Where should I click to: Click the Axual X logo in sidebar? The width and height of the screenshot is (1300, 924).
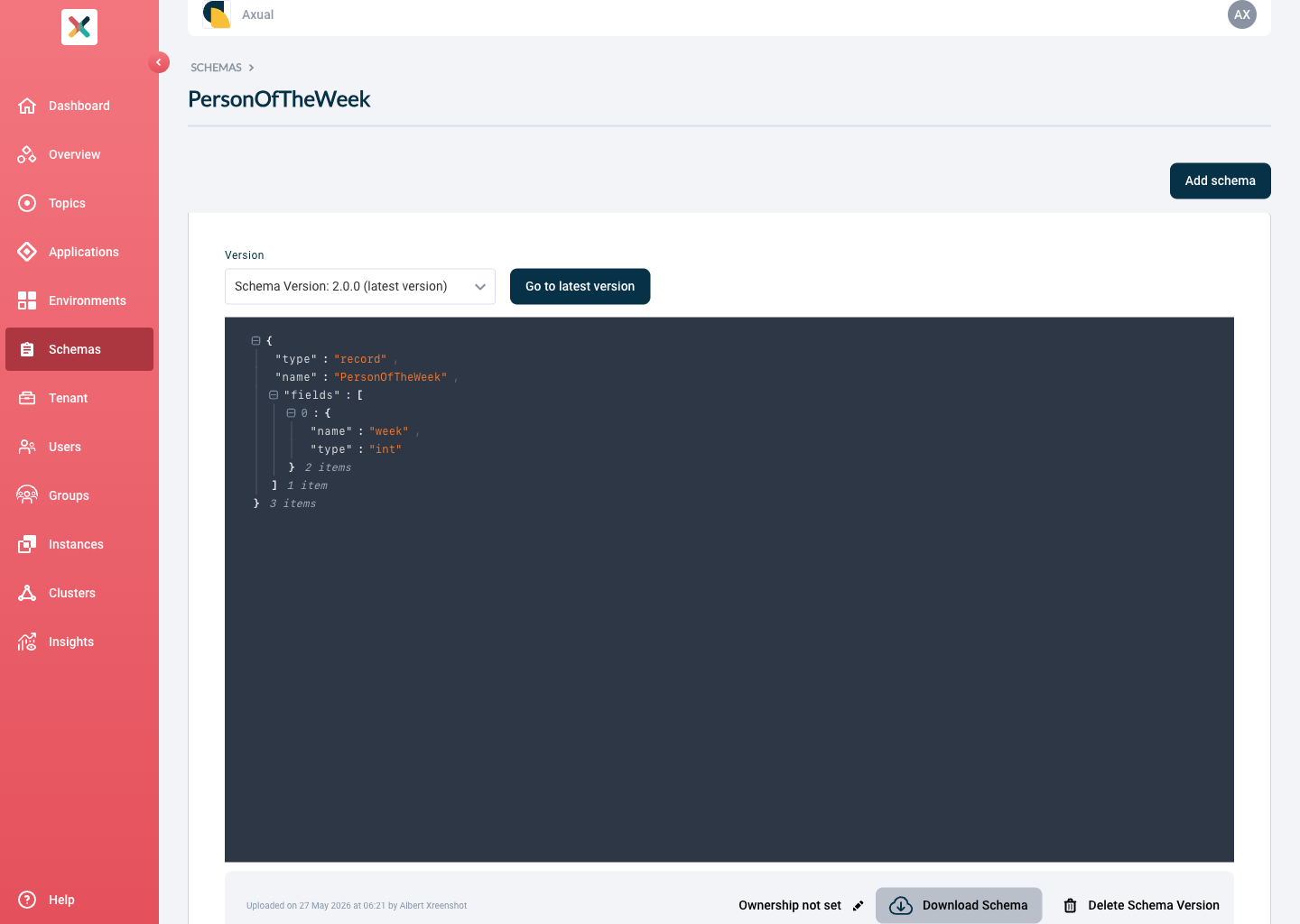[79, 27]
